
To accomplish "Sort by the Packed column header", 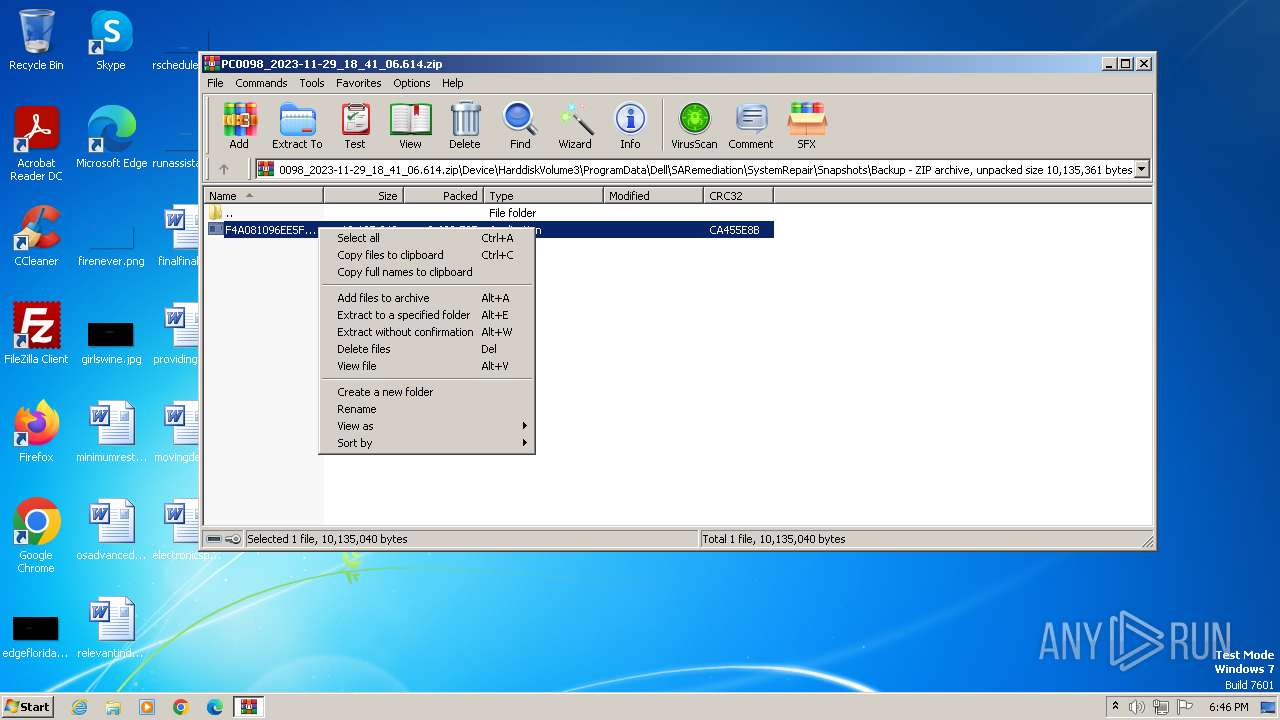I will (x=443, y=196).
